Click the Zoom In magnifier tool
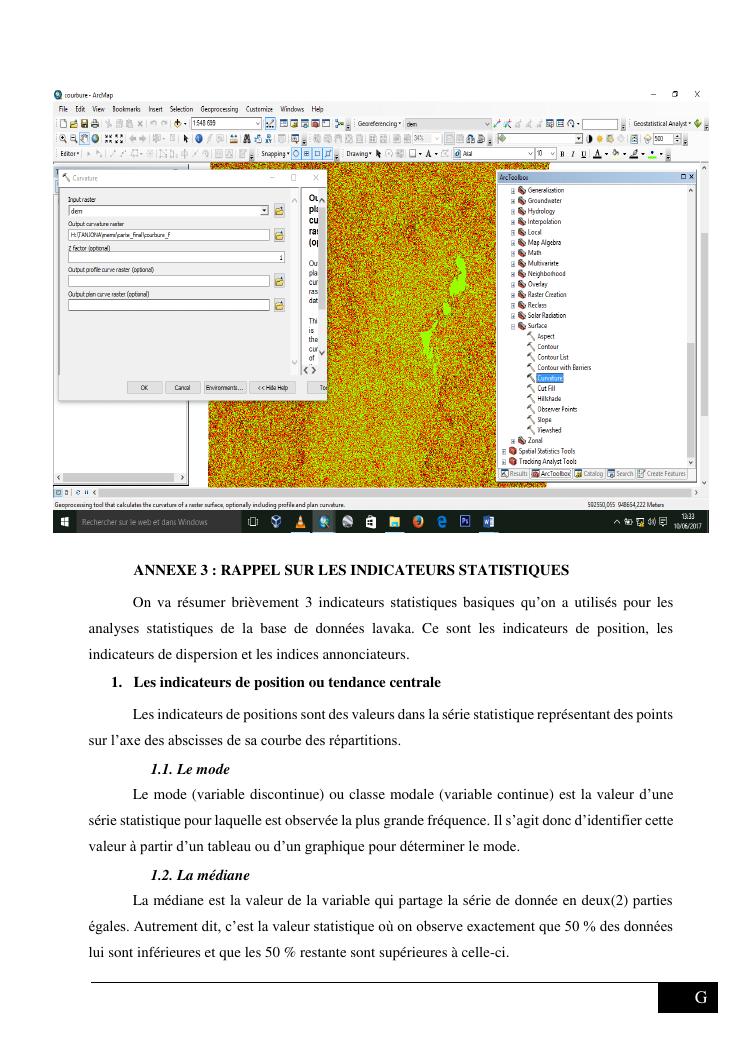This screenshot has height=1053, width=745. [62, 139]
